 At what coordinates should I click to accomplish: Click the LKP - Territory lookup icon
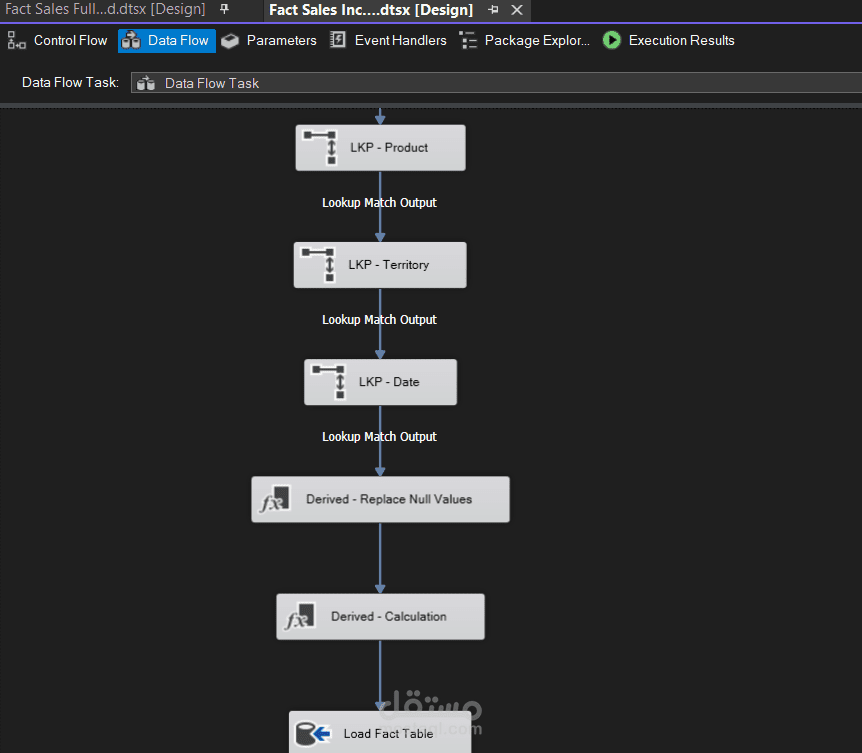pyautogui.click(x=319, y=264)
